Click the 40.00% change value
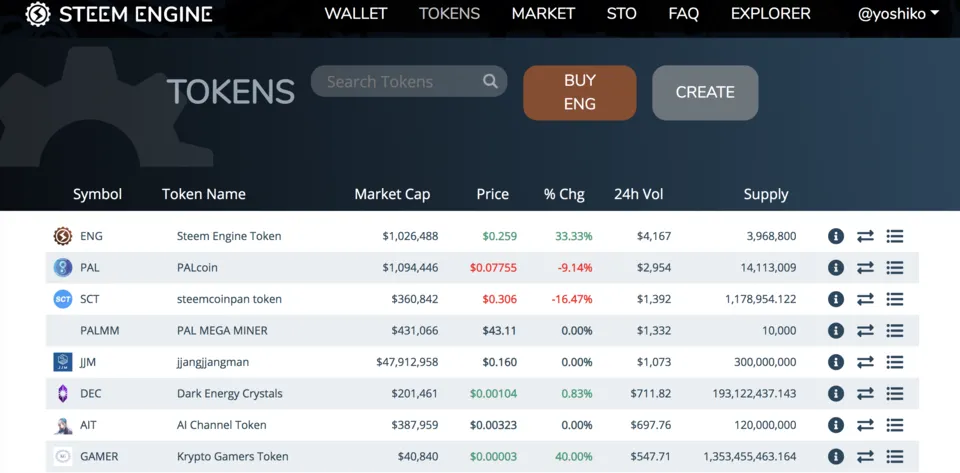The image size is (960, 473). pos(574,456)
